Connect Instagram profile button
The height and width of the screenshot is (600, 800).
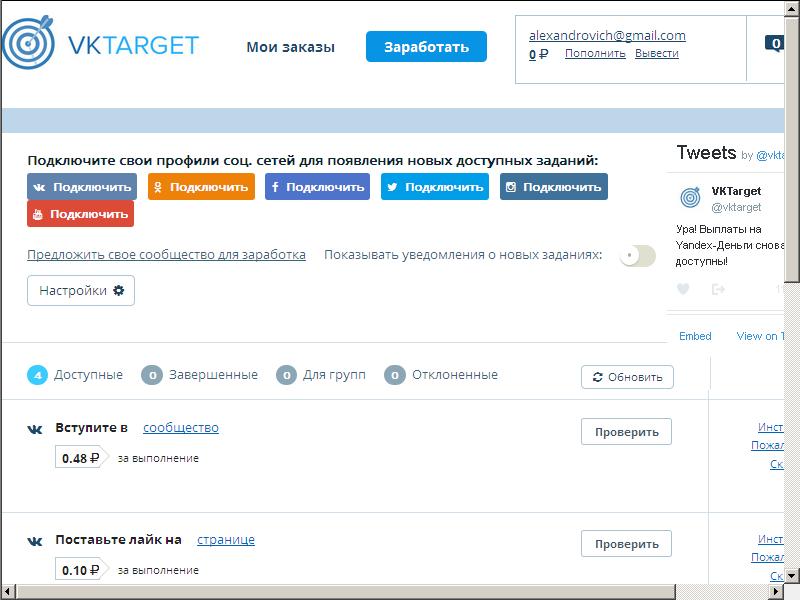pos(554,187)
